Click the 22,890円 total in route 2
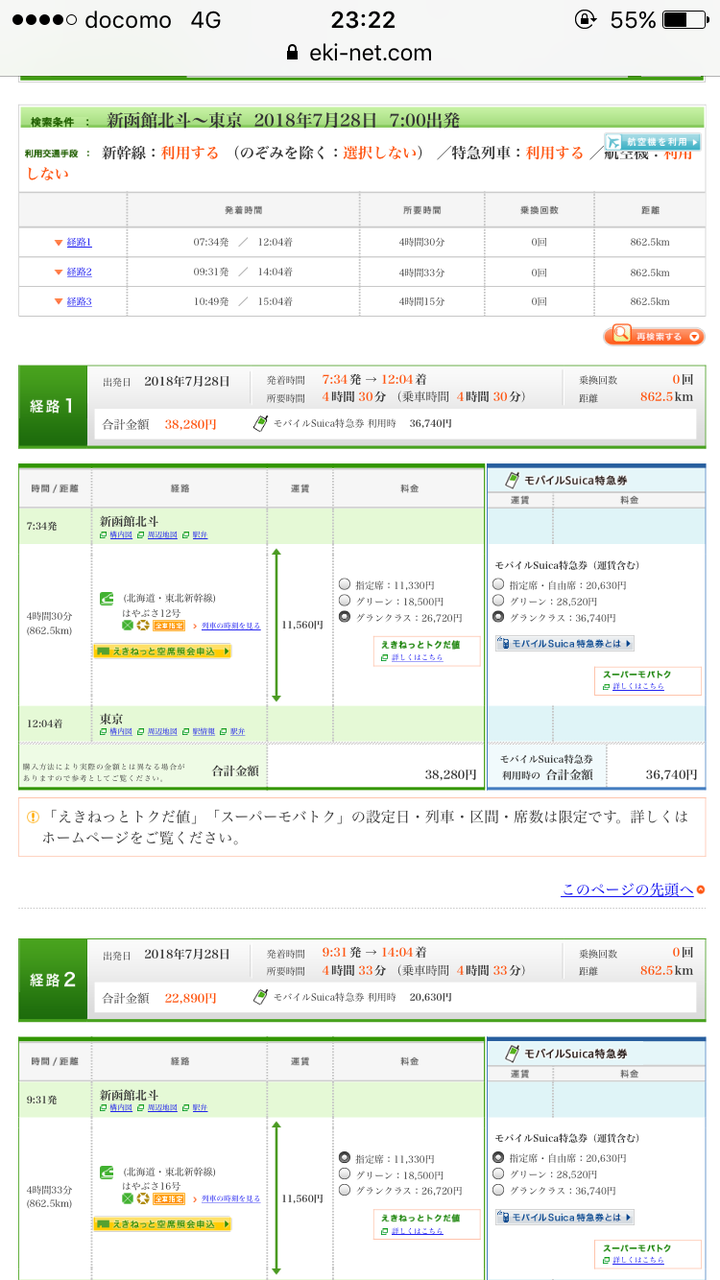Screen dimensions: 720x1280 click(x=190, y=997)
